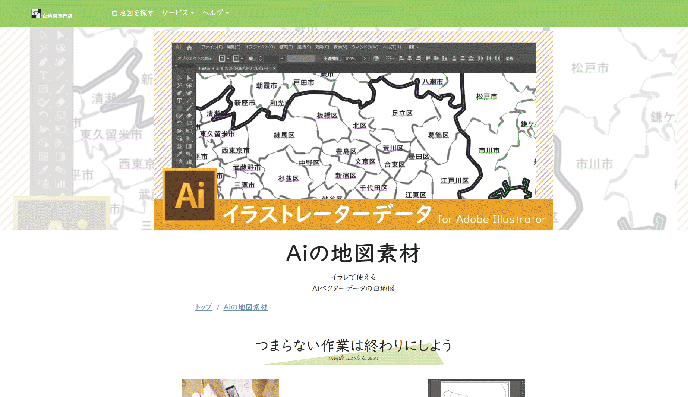This screenshot has height=397, width=688.
Task: Expand the ヘルプ dropdown menu
Action: pos(216,13)
